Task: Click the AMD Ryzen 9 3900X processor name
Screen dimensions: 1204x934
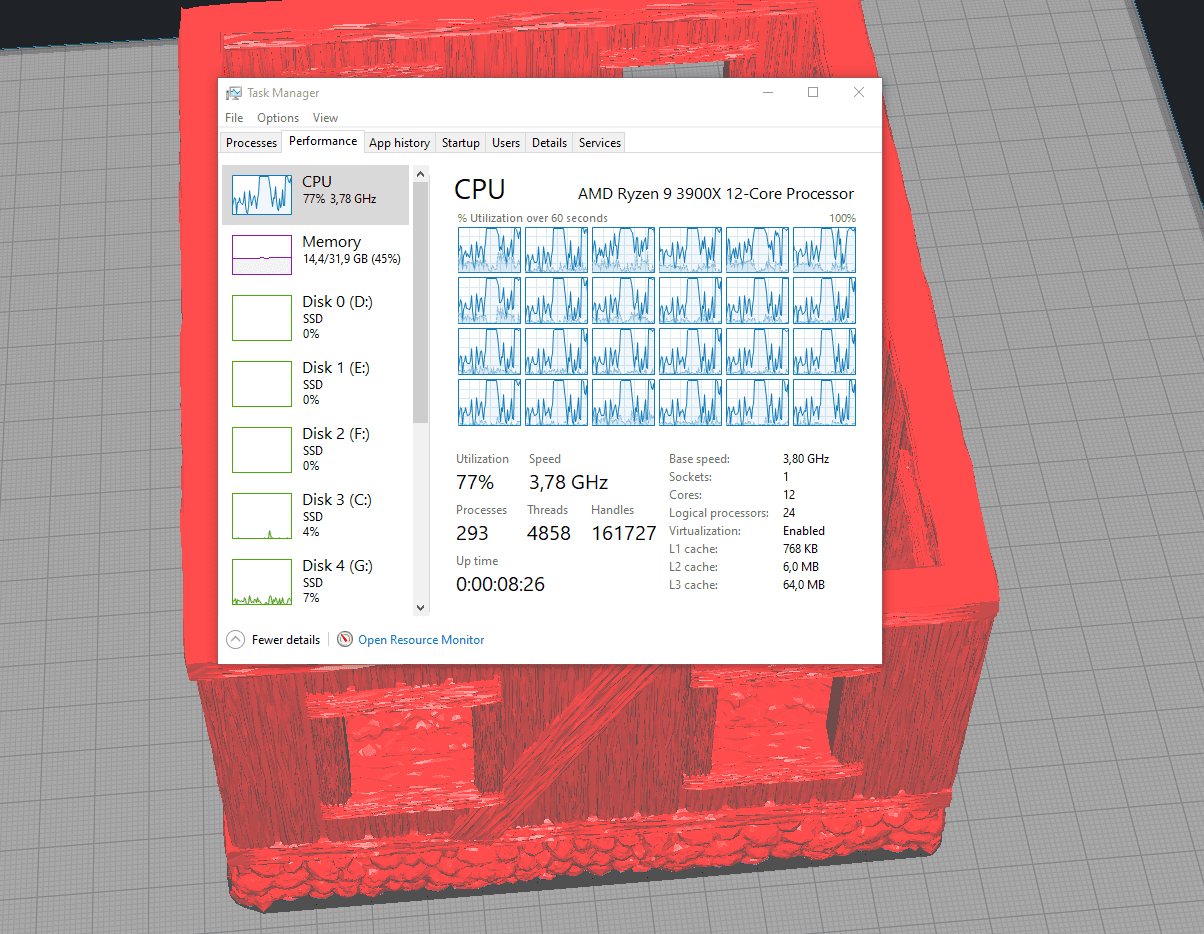Action: [716, 194]
